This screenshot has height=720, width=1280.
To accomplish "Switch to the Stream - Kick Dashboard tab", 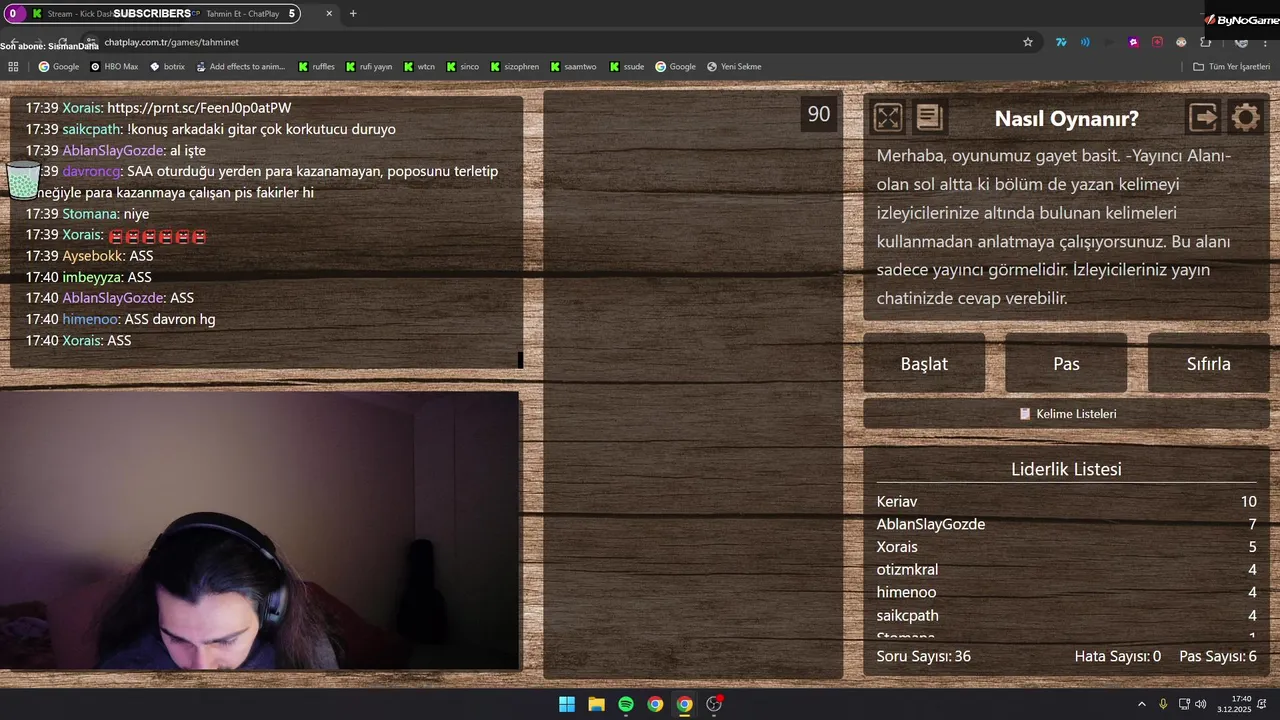I will coord(80,14).
